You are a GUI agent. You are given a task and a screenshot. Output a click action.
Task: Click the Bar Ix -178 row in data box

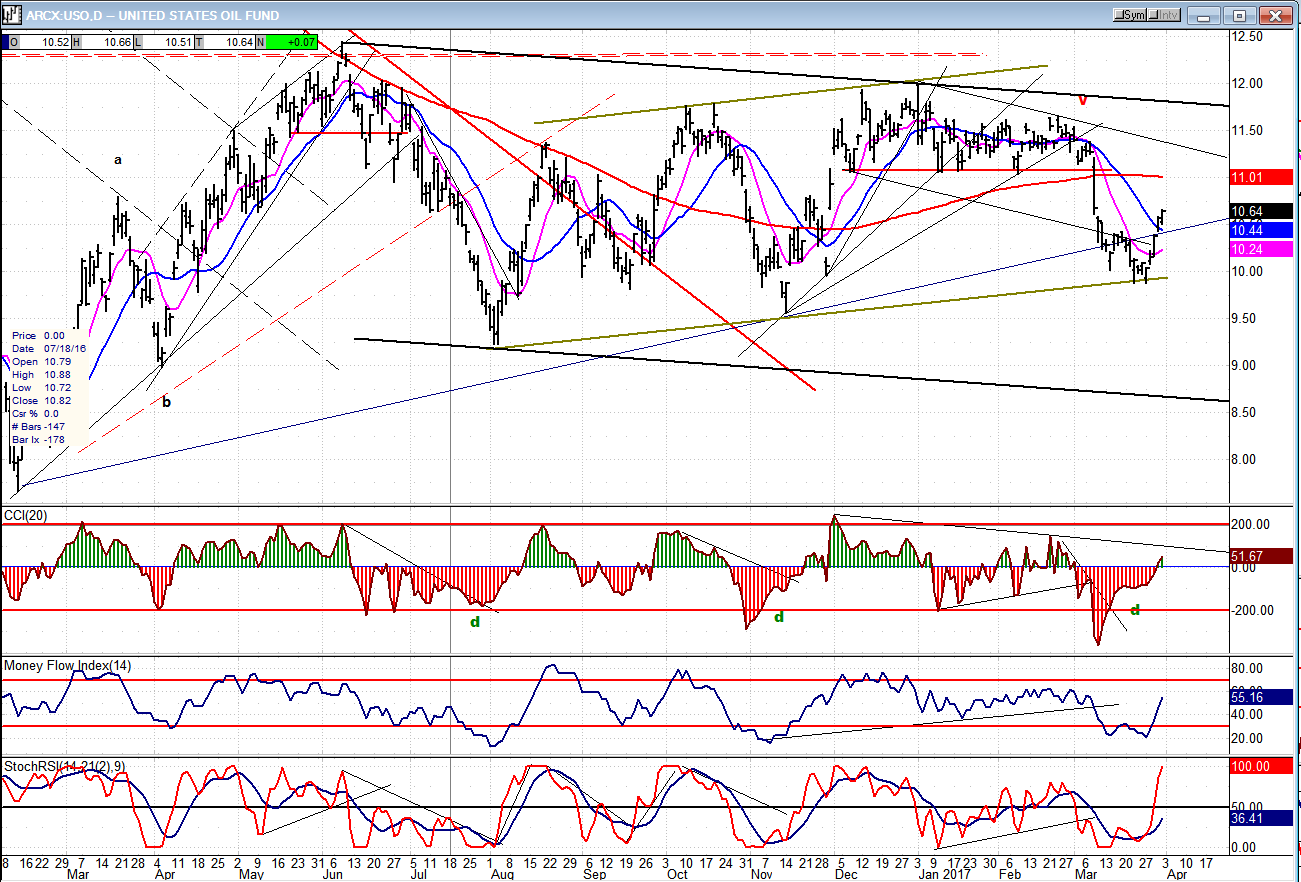(40, 439)
